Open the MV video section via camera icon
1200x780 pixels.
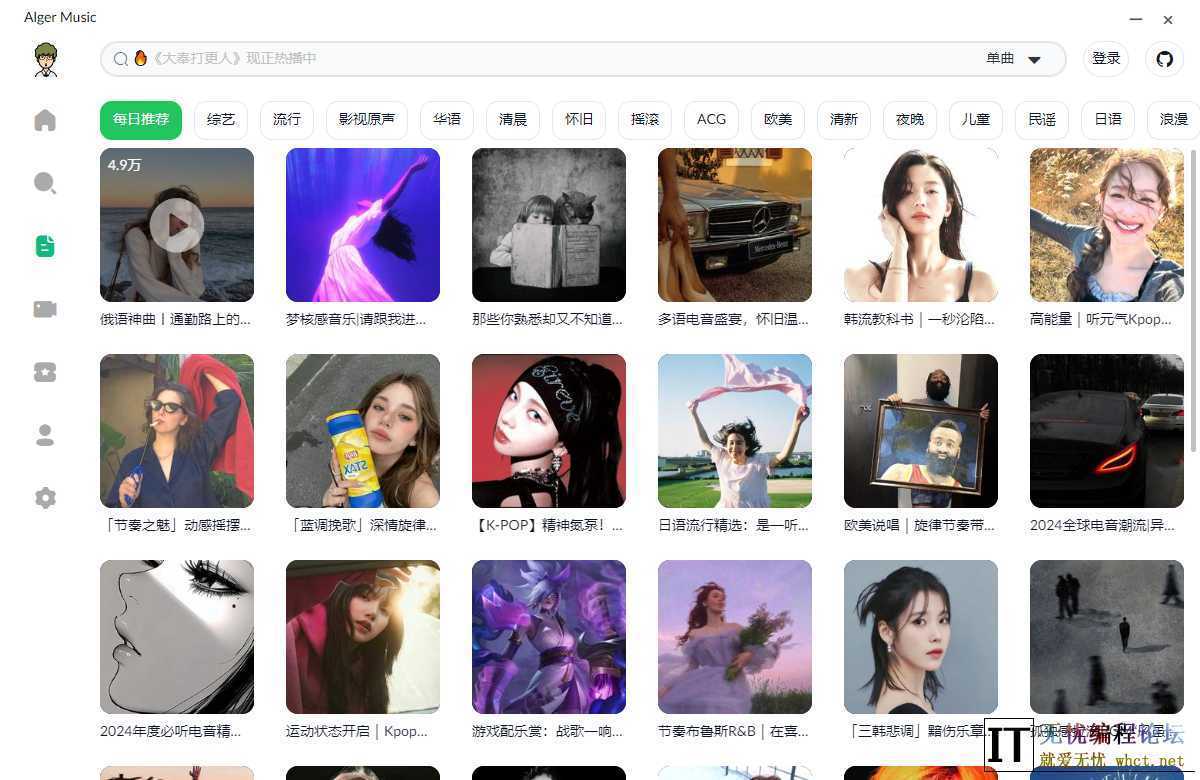(x=45, y=308)
